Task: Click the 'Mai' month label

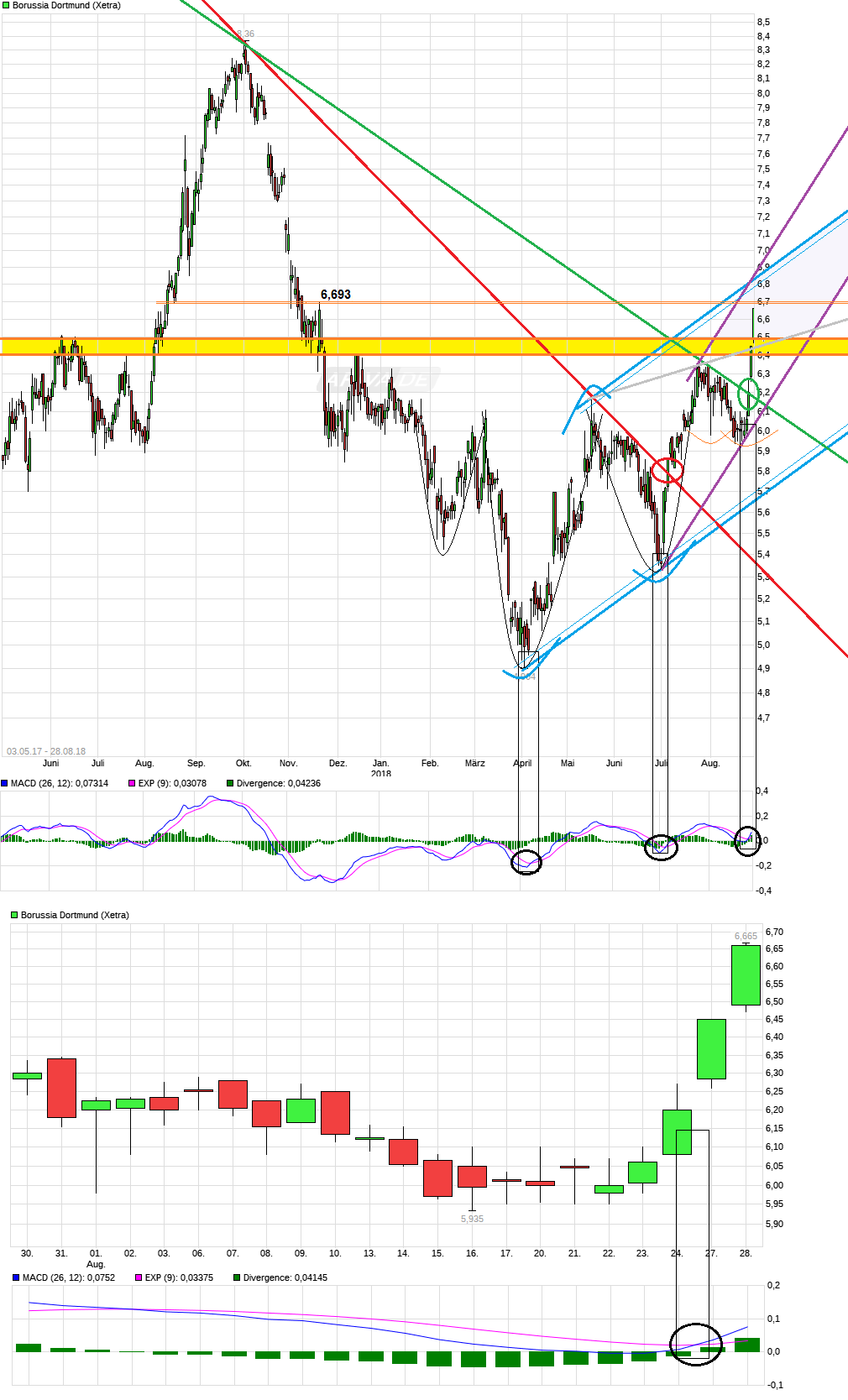Action: [568, 763]
